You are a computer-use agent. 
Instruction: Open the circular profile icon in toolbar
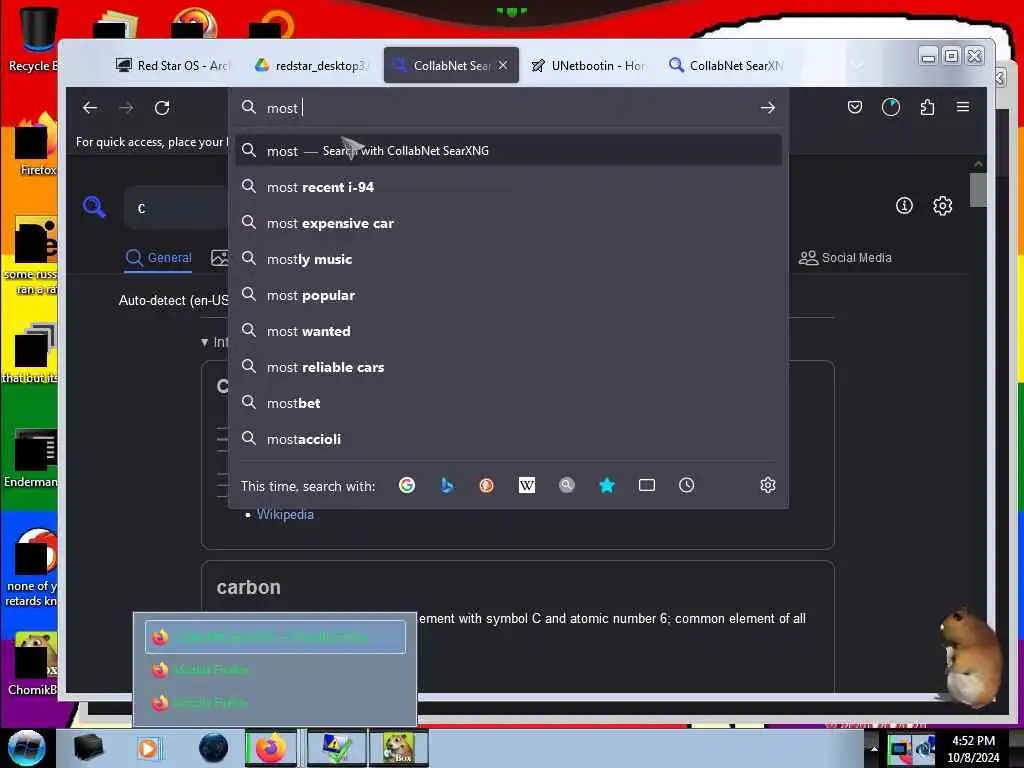[891, 107]
